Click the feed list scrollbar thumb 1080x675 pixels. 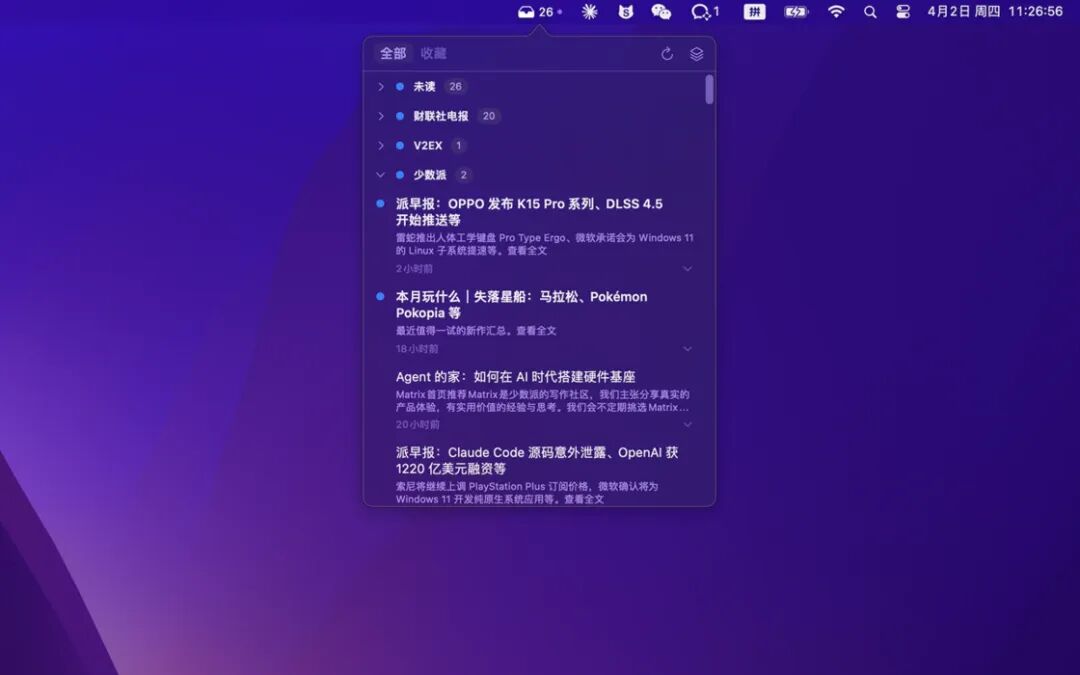click(x=709, y=90)
